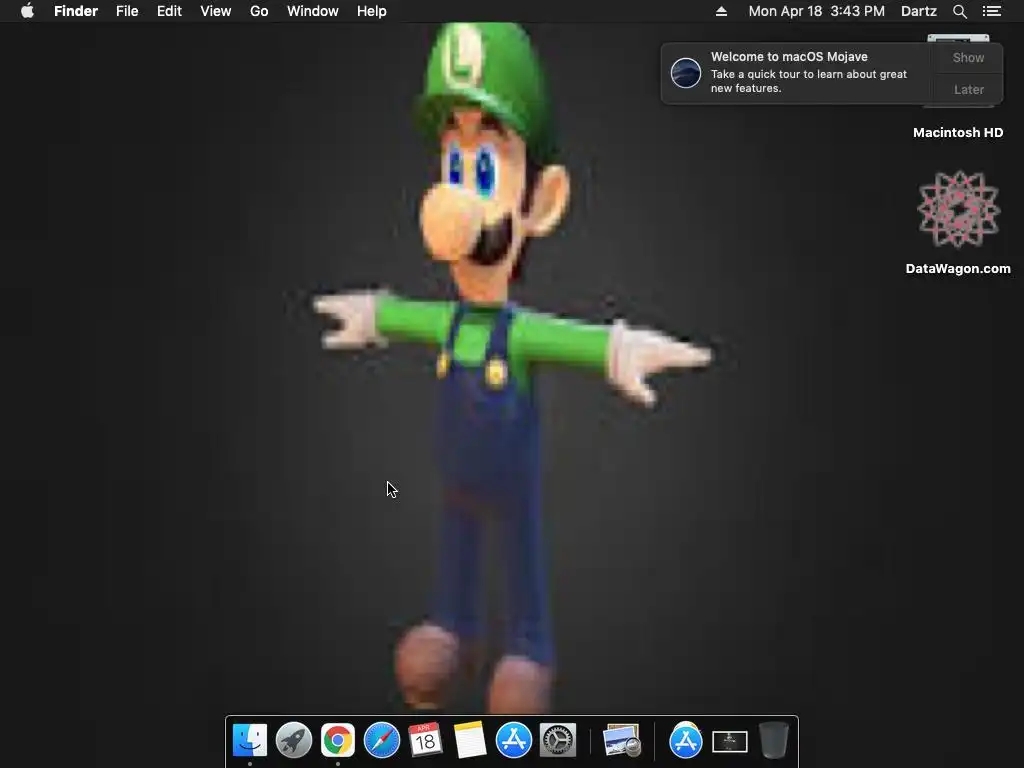Open Google Chrome from the Dock
The height and width of the screenshot is (768, 1024).
pos(338,741)
